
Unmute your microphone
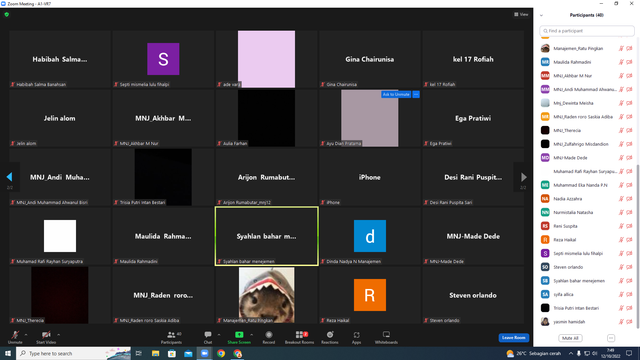15,337
